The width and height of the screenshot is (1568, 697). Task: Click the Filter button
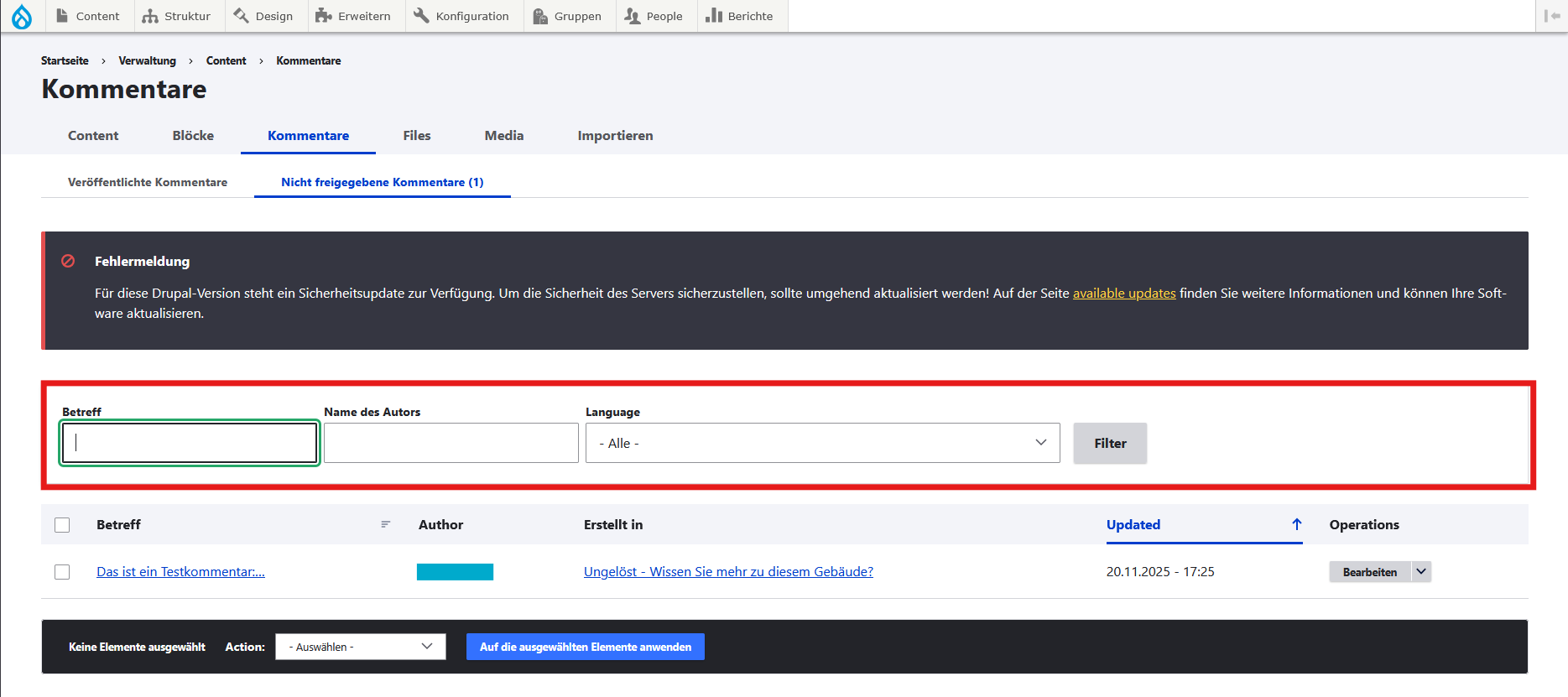coord(1110,443)
